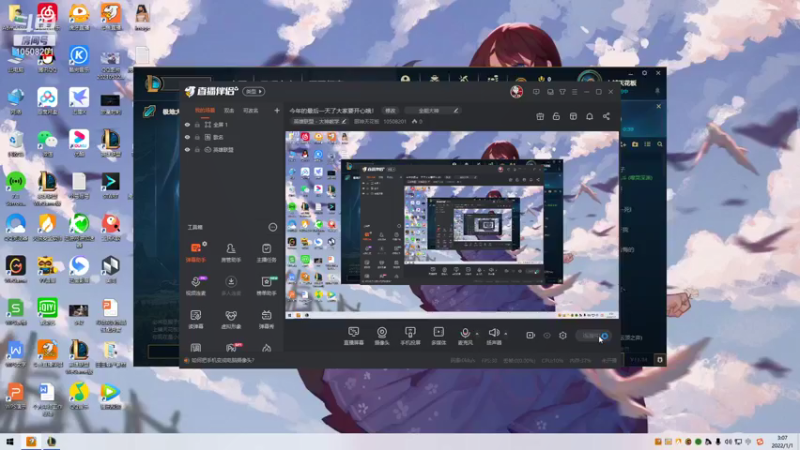Open the gift box icon in header
The image size is (800, 450).
click(x=540, y=117)
